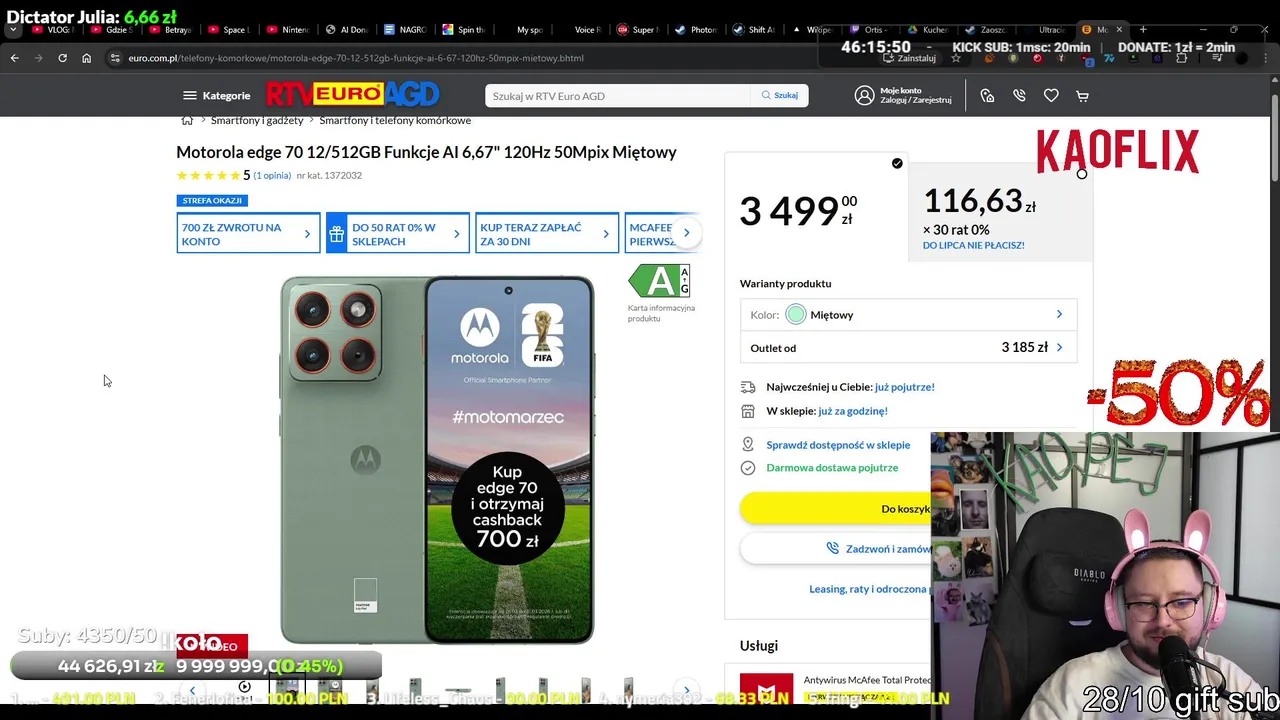
Task: Bookmark page with star icon
Action: [x=956, y=58]
